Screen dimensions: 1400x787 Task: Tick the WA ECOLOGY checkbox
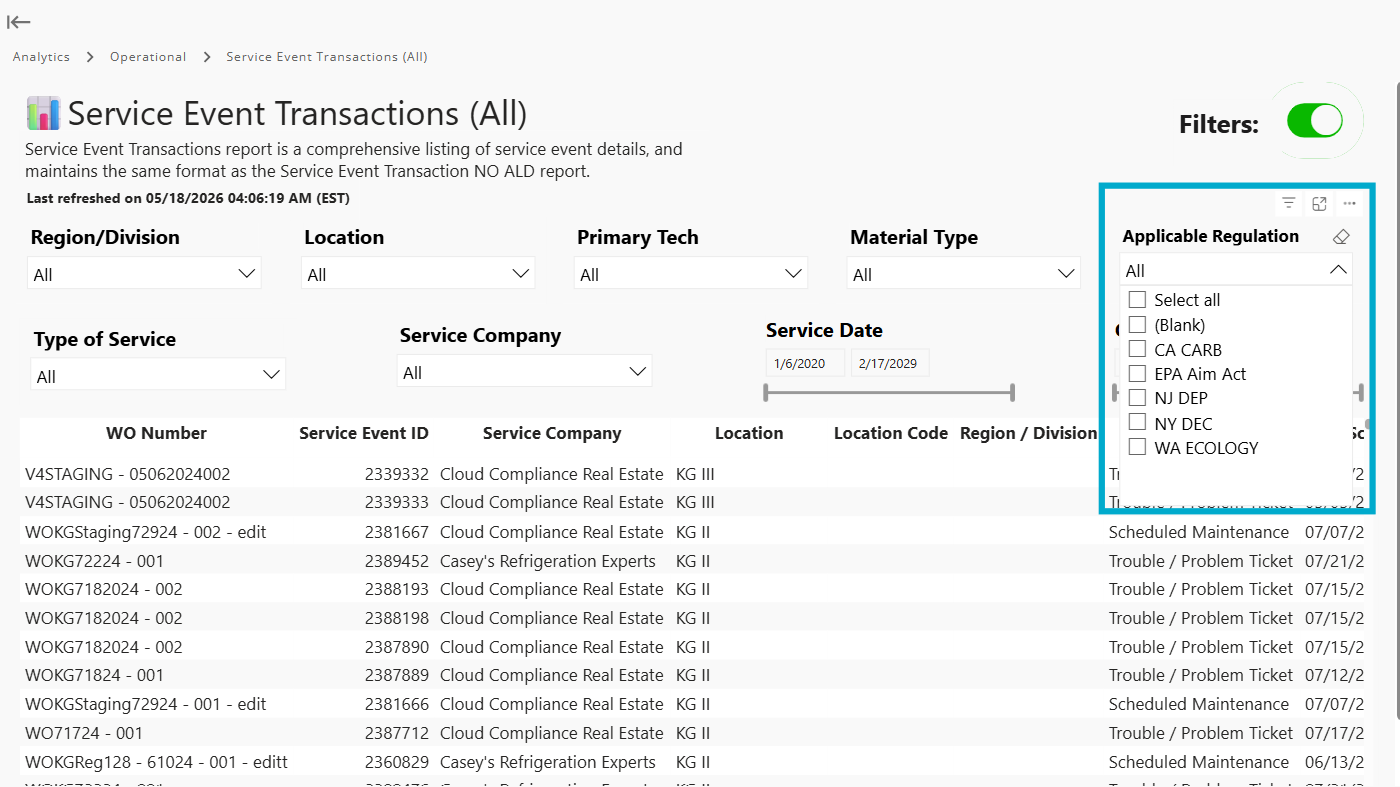[1137, 447]
